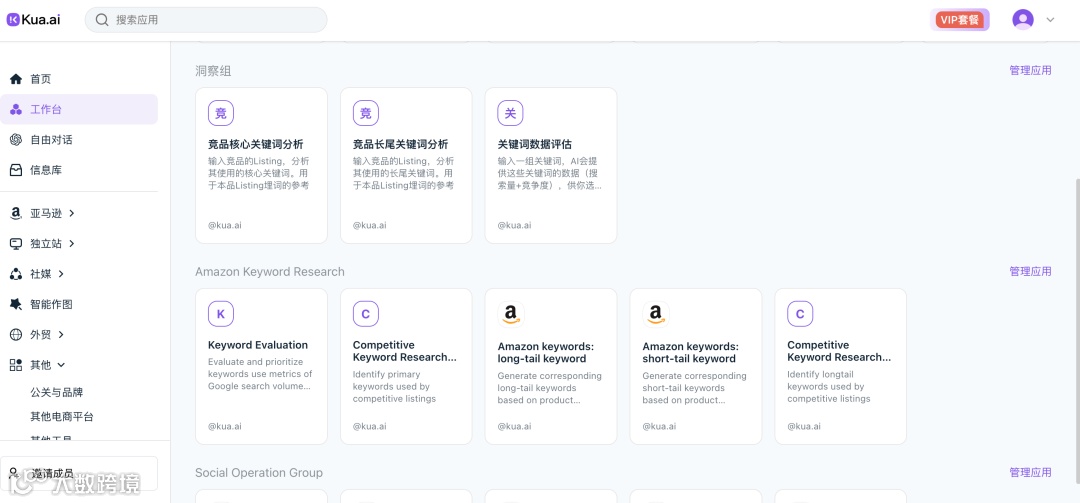The height and width of the screenshot is (503, 1080).
Task: Expand the 亚马逊 chevron
Action: (x=72, y=214)
